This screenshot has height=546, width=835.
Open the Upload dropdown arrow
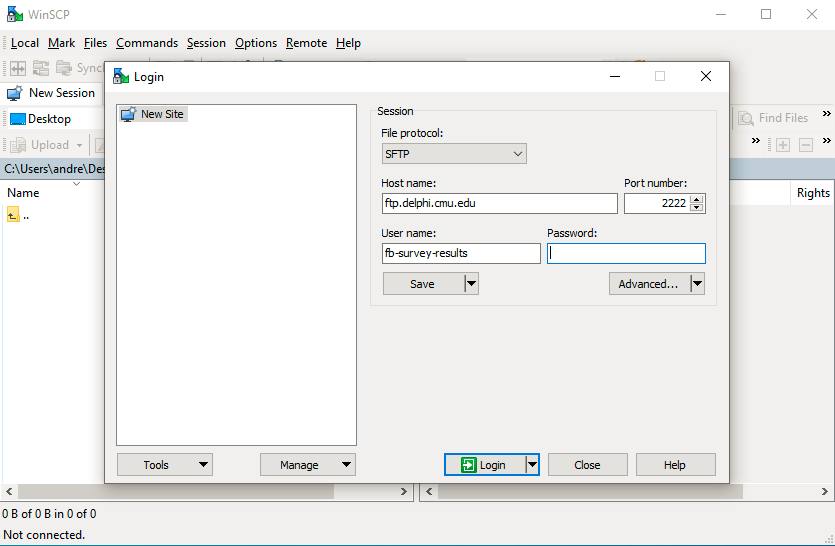(x=79, y=145)
